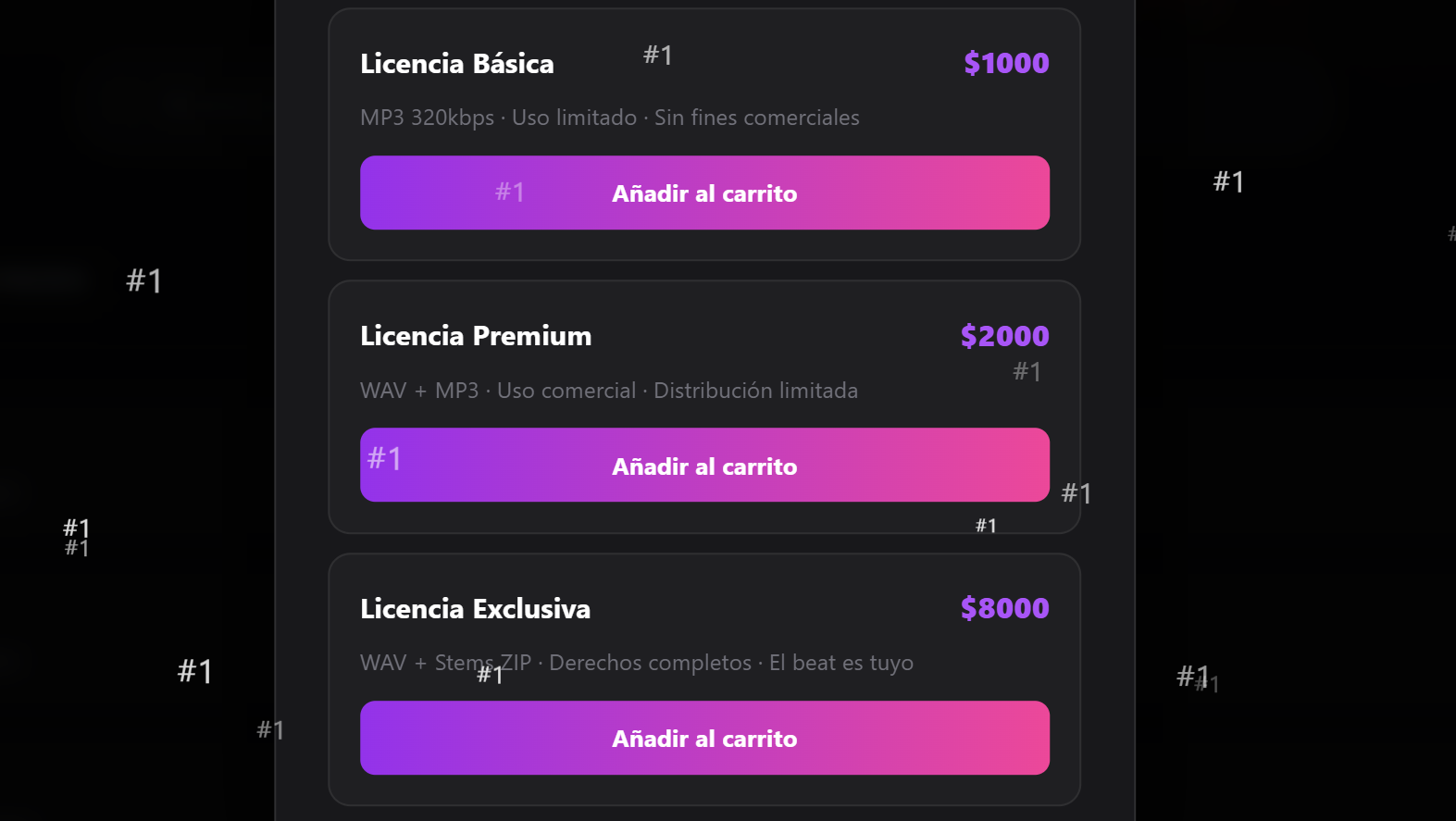Click Añadir al carrito for Licencia Premium
Image resolution: width=1456 pixels, height=821 pixels.
click(x=704, y=465)
